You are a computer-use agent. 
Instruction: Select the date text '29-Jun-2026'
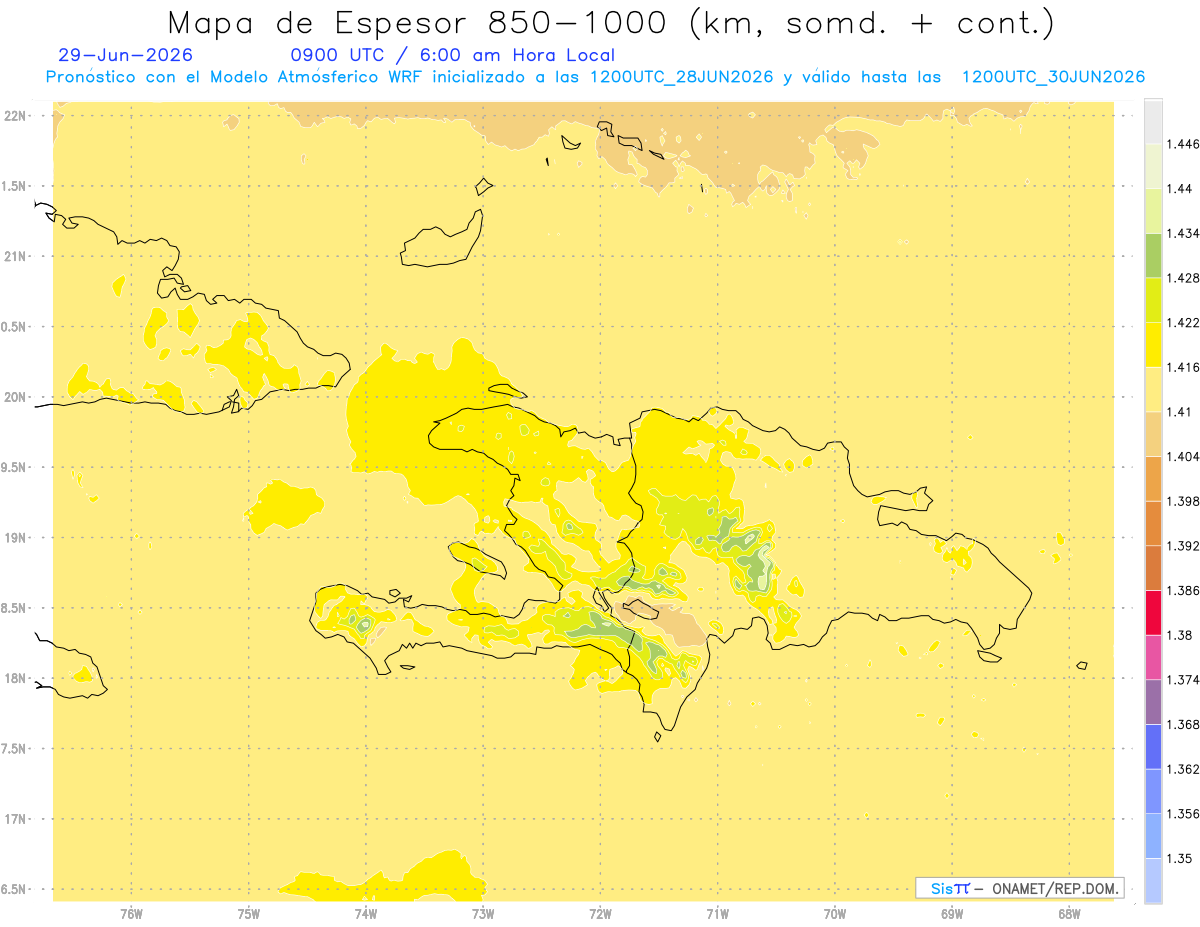click(126, 55)
